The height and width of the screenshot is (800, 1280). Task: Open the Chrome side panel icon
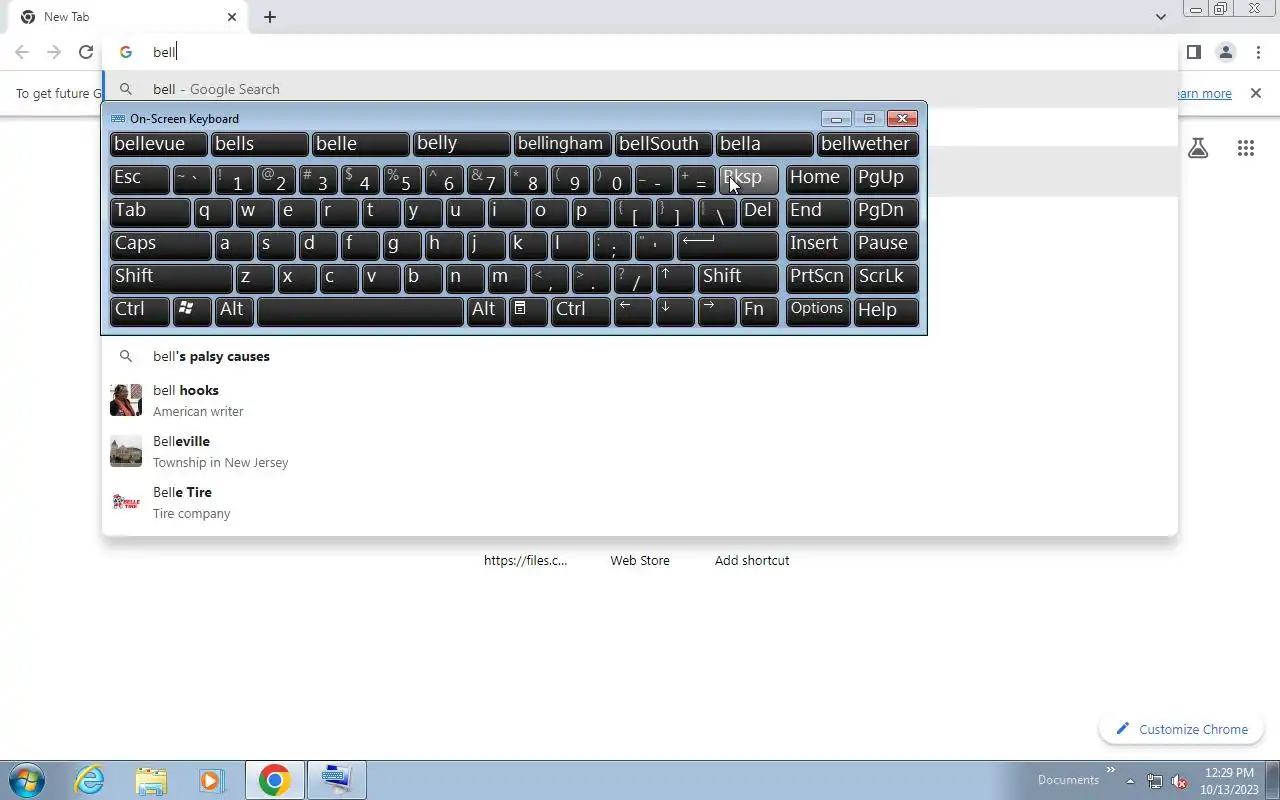click(1193, 52)
